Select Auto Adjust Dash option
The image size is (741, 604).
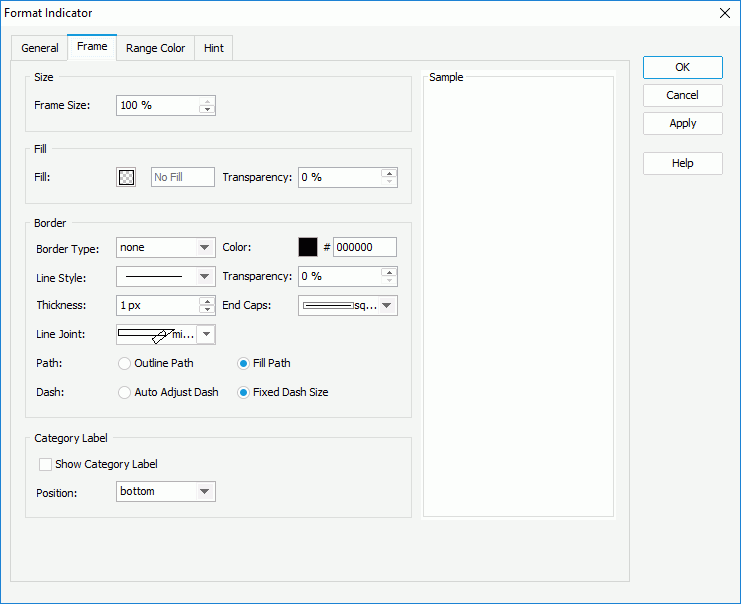[x=125, y=393]
